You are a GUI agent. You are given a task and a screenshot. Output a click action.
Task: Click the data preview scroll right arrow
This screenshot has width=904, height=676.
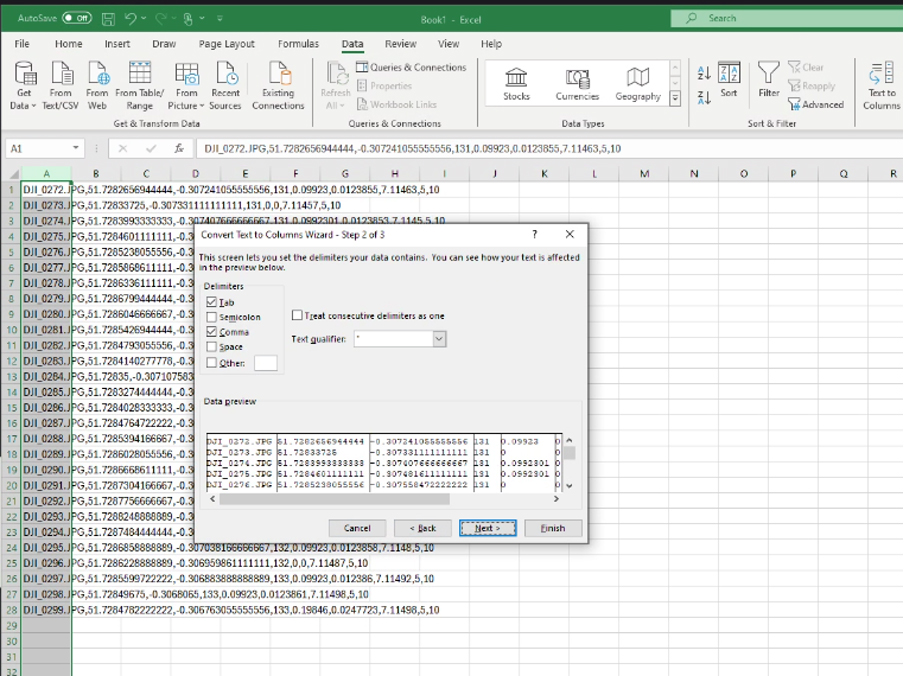point(556,499)
